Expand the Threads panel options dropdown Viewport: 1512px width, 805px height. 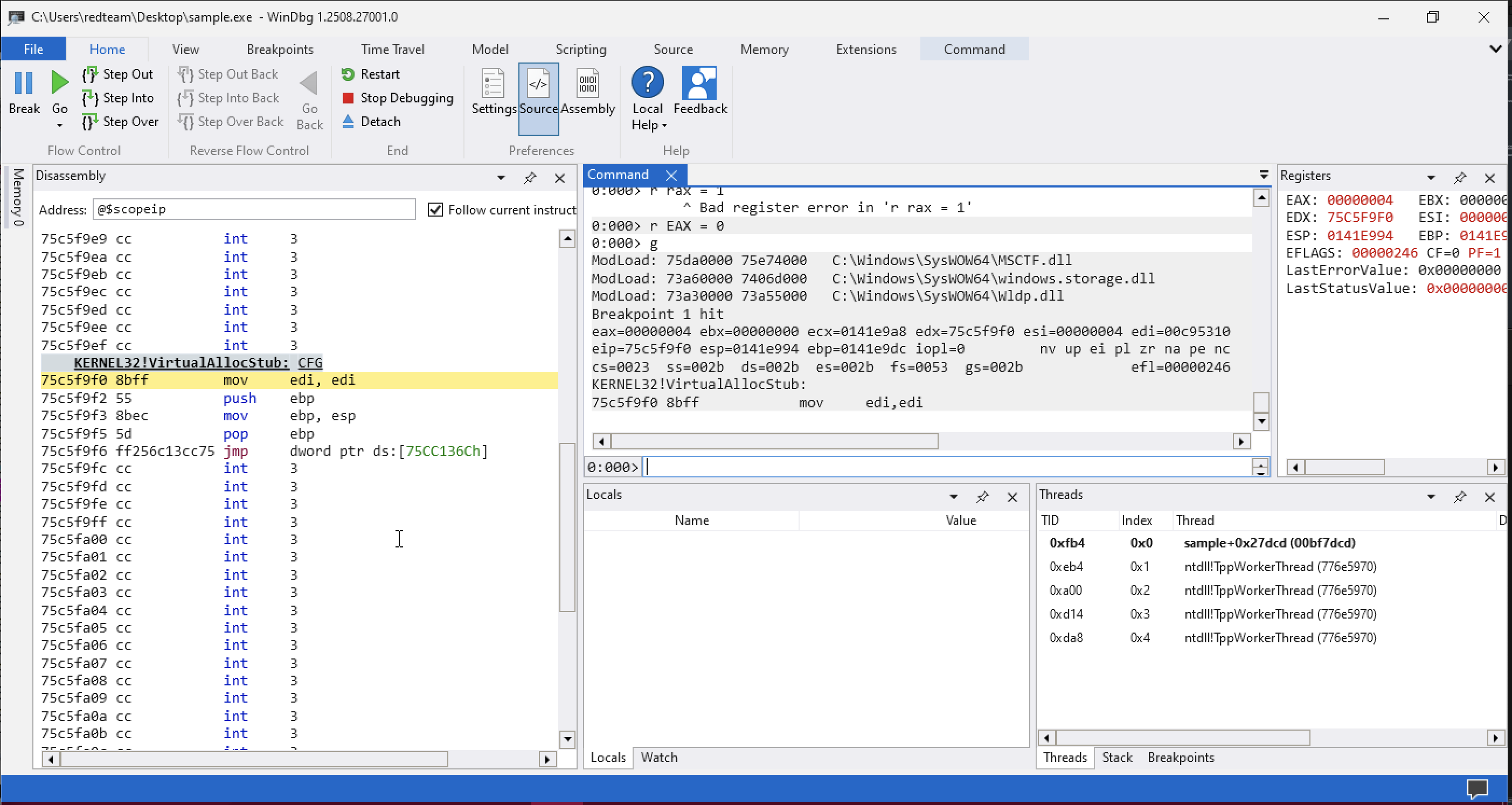coord(1431,497)
